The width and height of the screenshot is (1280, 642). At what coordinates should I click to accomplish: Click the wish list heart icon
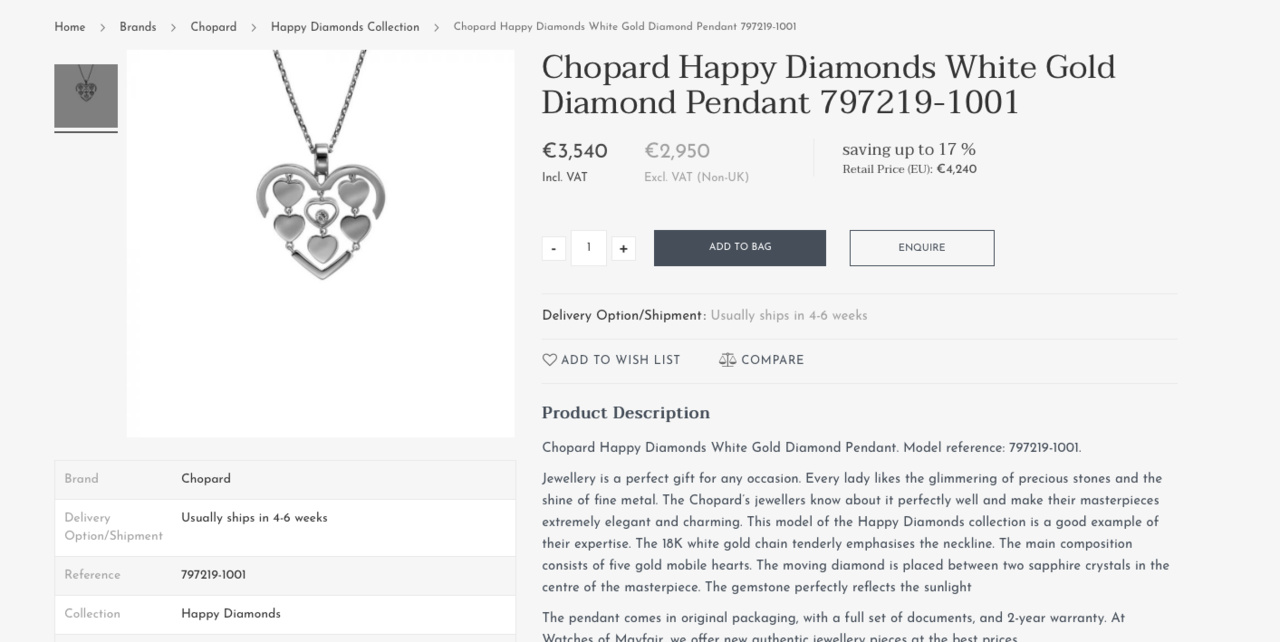tap(549, 360)
